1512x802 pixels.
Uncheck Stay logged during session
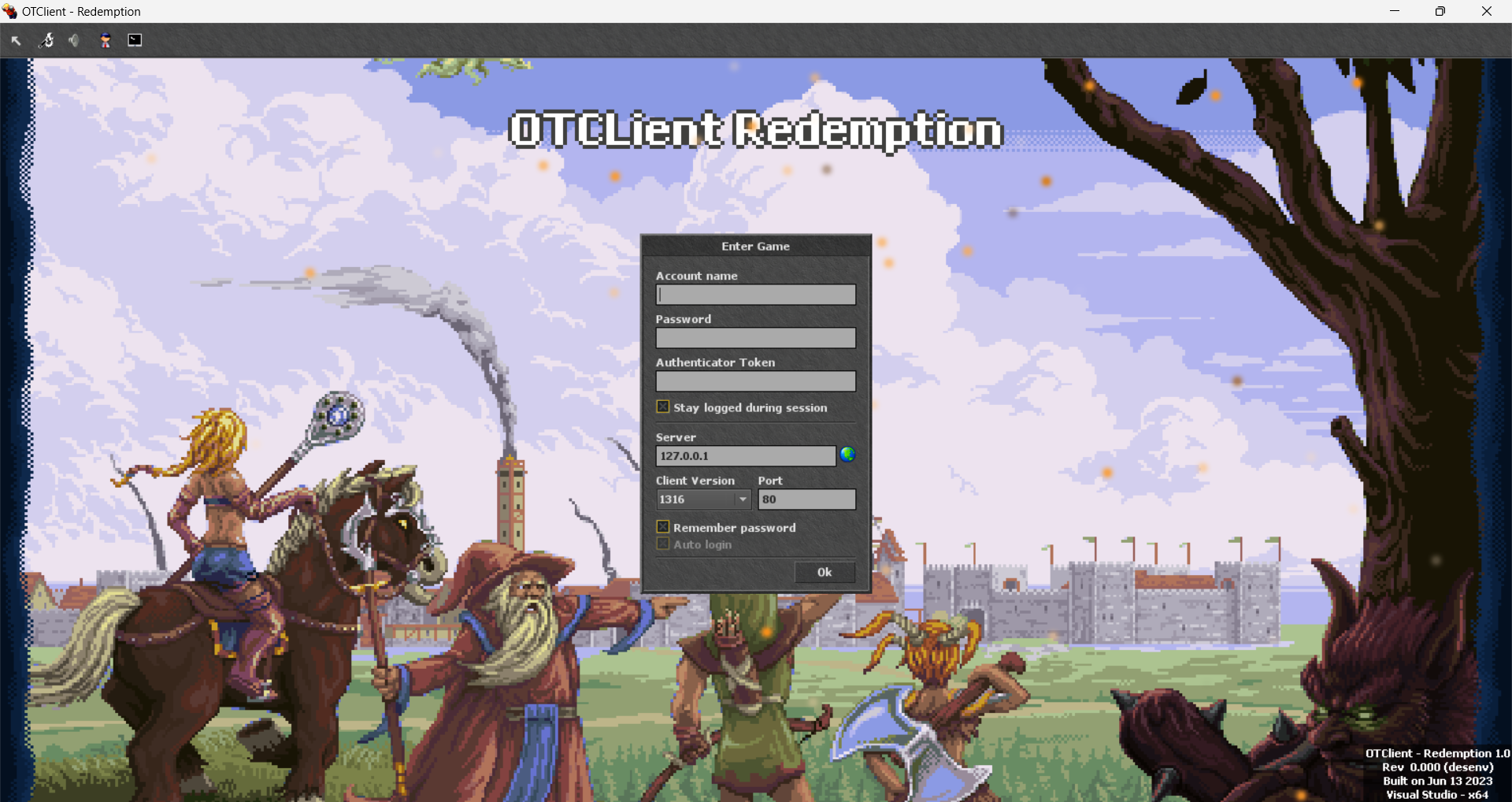click(x=662, y=407)
